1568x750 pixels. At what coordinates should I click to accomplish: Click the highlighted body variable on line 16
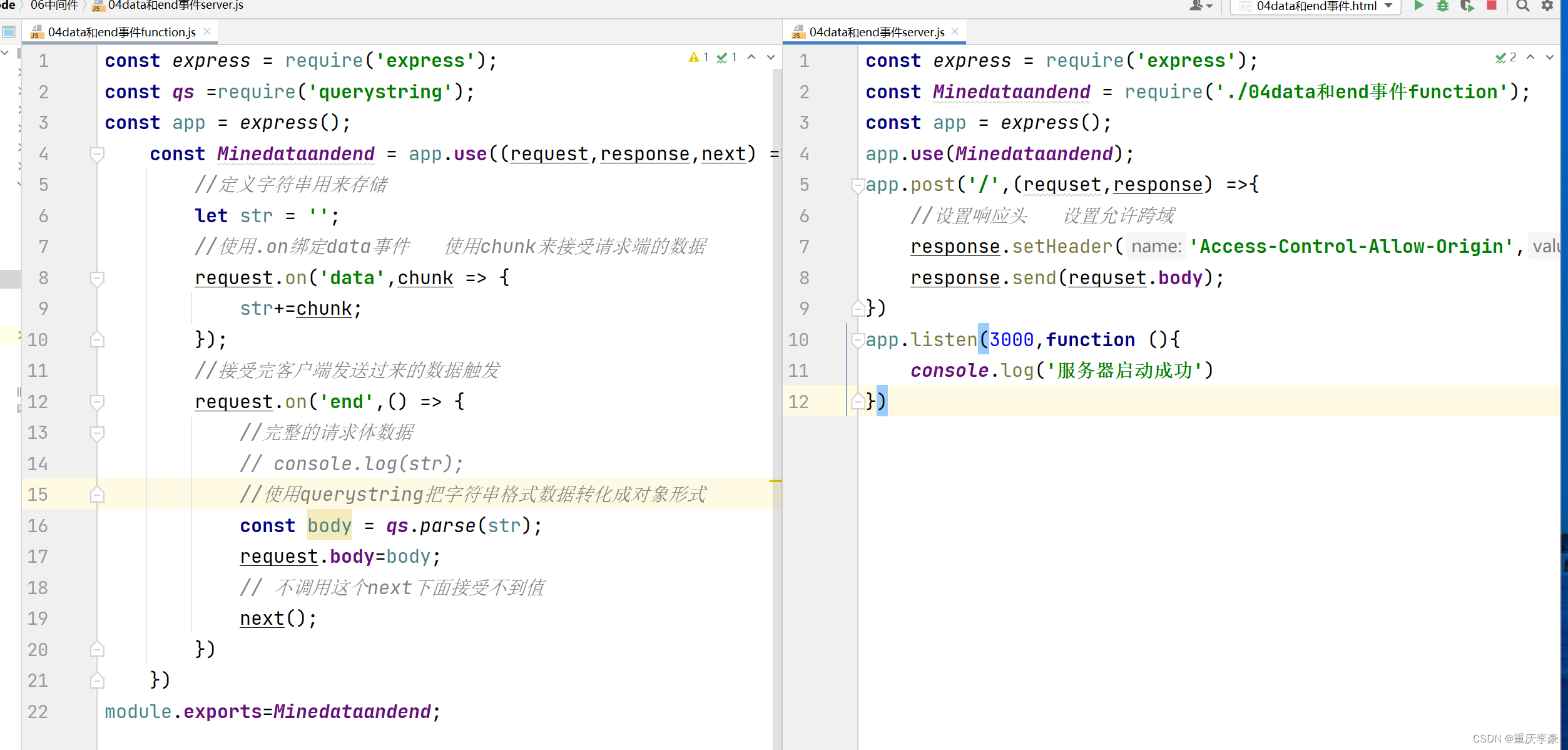(x=329, y=526)
